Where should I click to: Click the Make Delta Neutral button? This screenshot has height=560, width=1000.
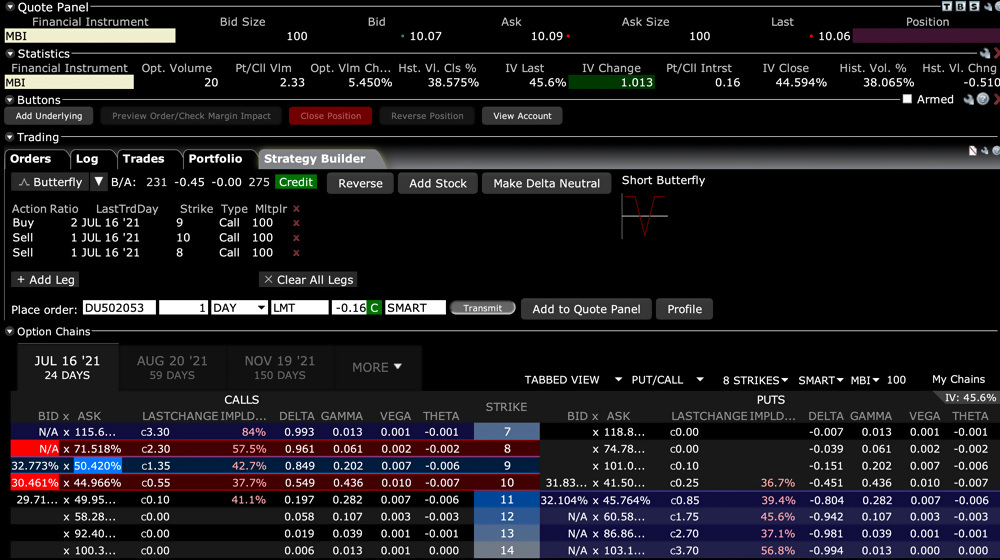click(546, 183)
